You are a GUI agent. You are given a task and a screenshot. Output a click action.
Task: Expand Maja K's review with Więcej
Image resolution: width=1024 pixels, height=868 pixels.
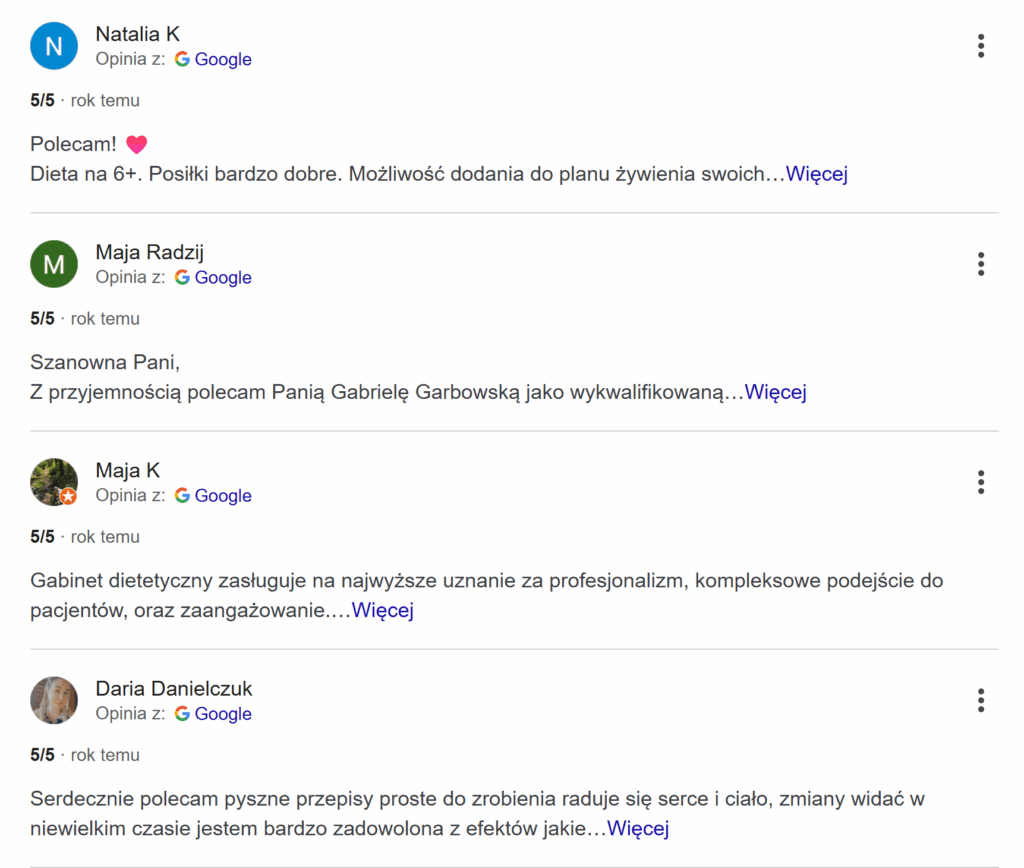(382, 610)
